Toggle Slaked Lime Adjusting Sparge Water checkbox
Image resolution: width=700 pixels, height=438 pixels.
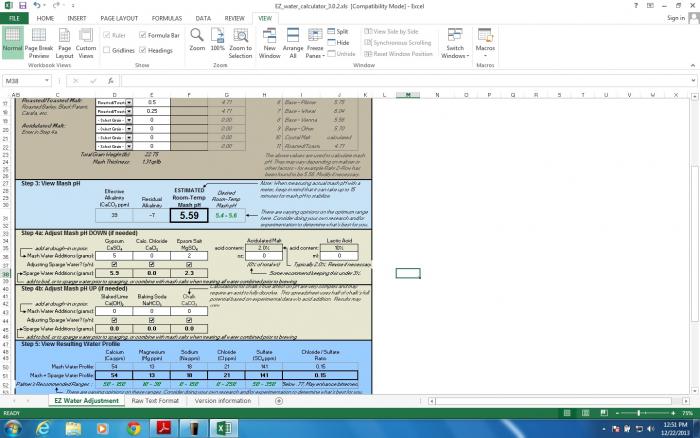coord(114,320)
